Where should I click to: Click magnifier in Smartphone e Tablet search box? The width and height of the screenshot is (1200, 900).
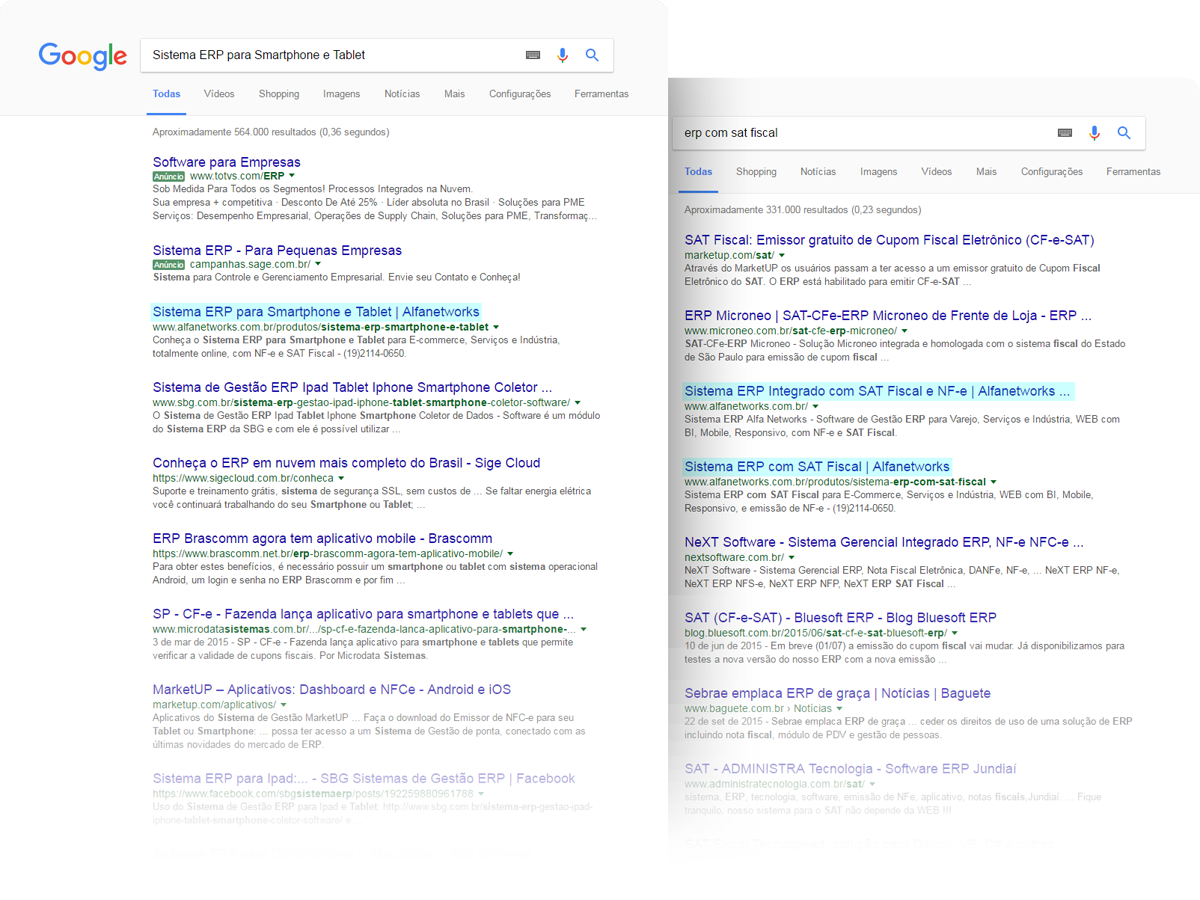[592, 55]
